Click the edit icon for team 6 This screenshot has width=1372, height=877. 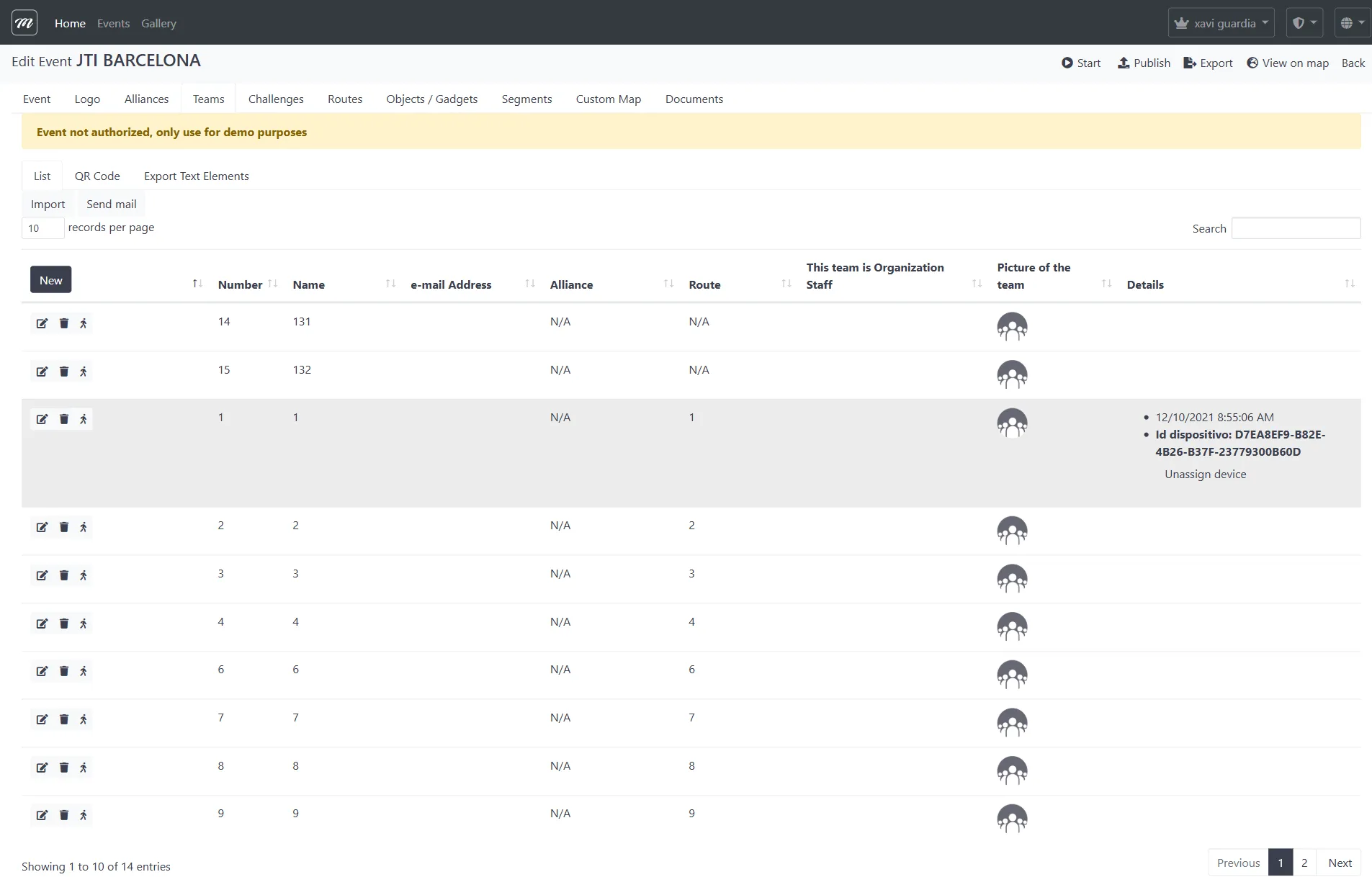tap(42, 671)
